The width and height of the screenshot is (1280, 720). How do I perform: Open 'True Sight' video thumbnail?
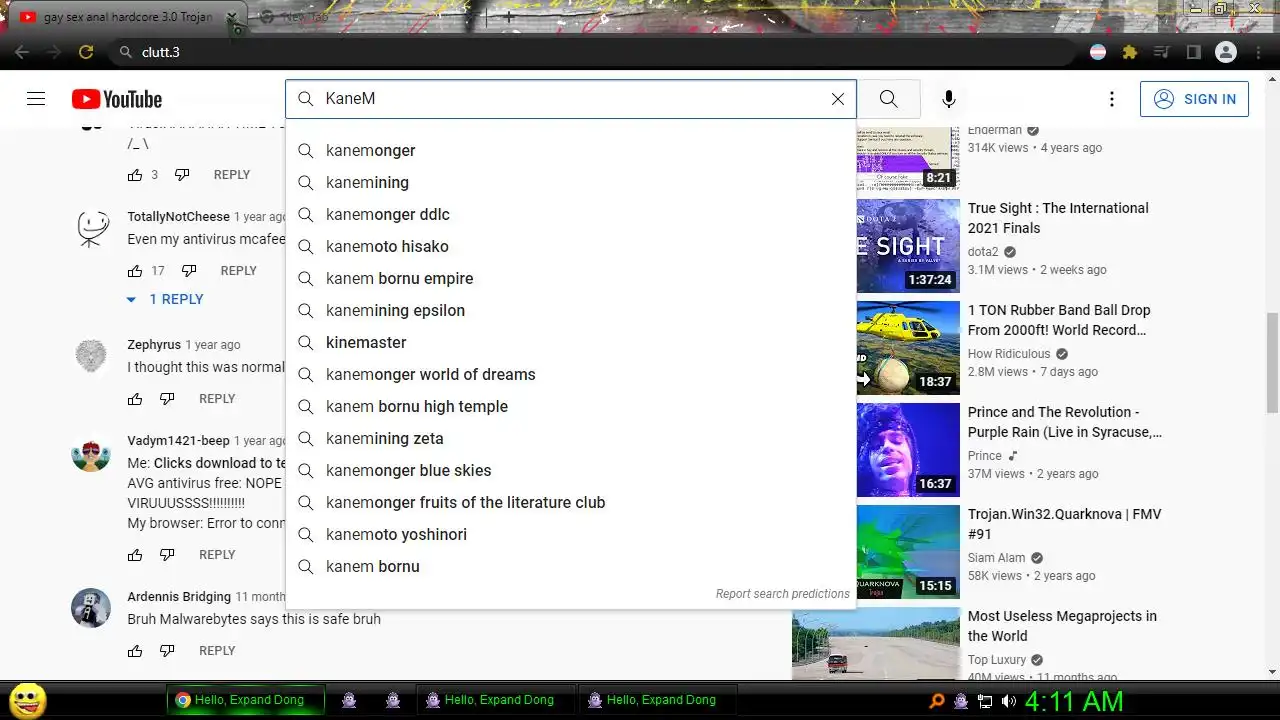908,246
